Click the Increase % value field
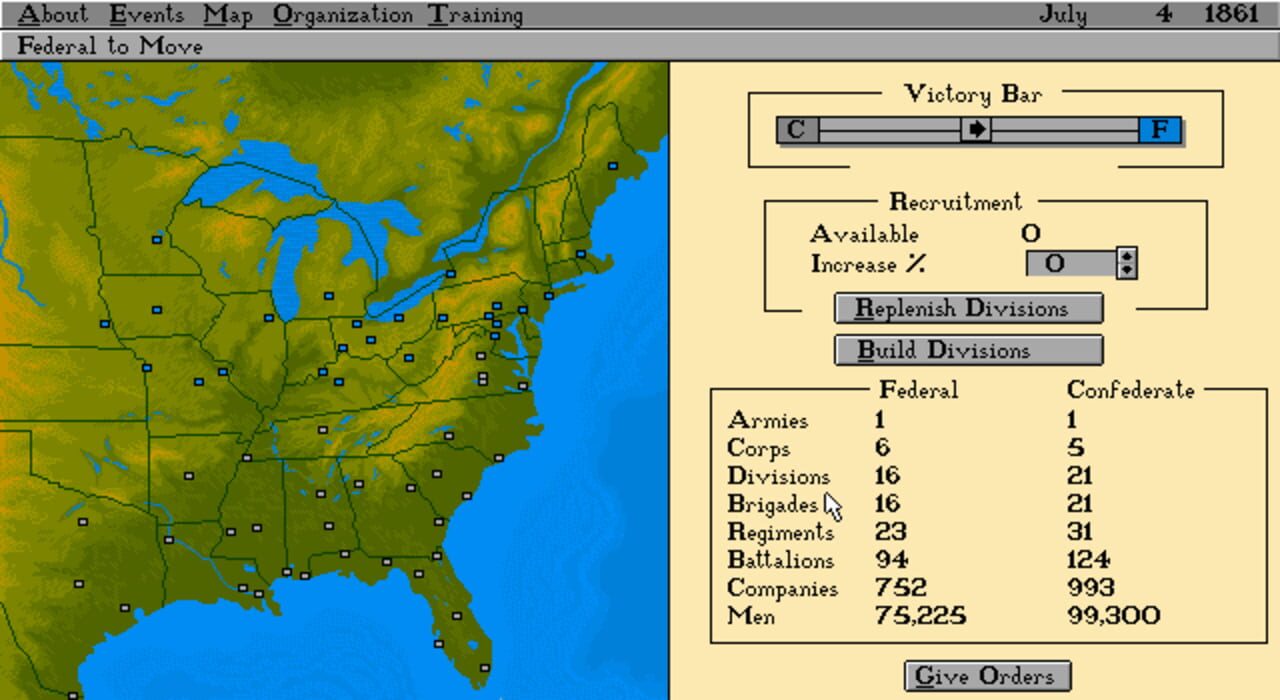This screenshot has height=700, width=1280. [x=1070, y=264]
